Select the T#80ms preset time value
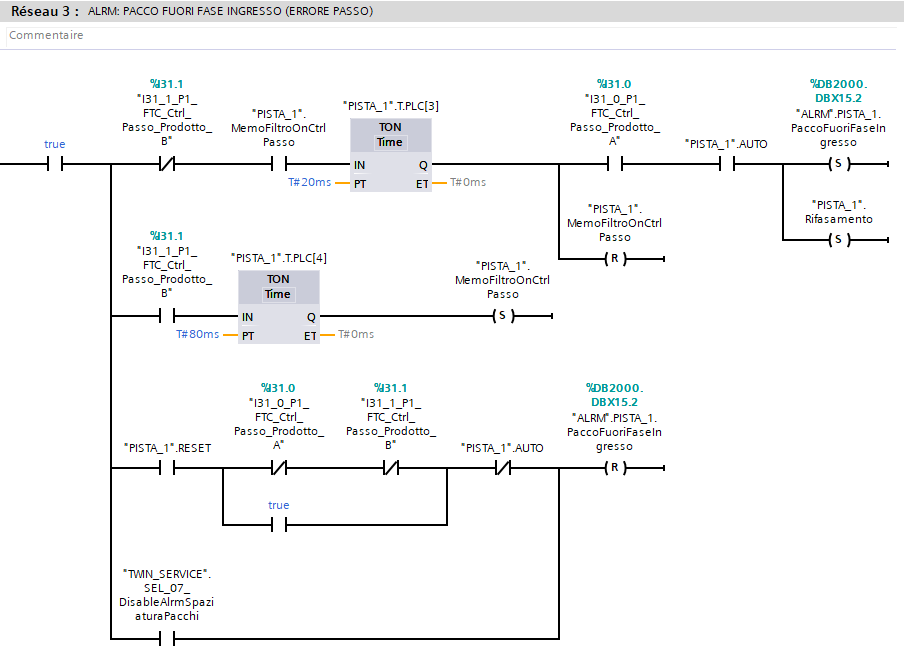The height and width of the screenshot is (655, 904). pos(197,334)
